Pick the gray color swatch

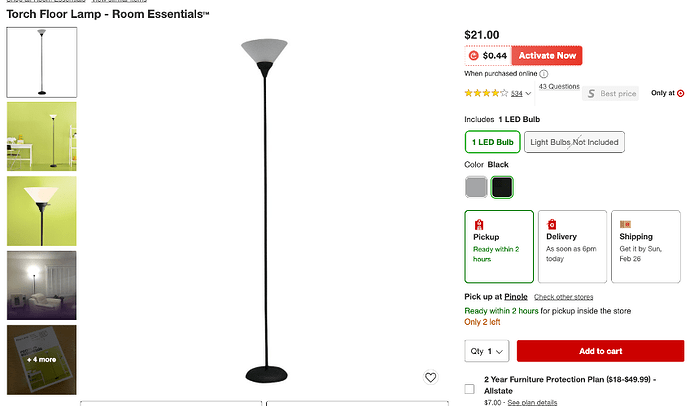[476, 187]
